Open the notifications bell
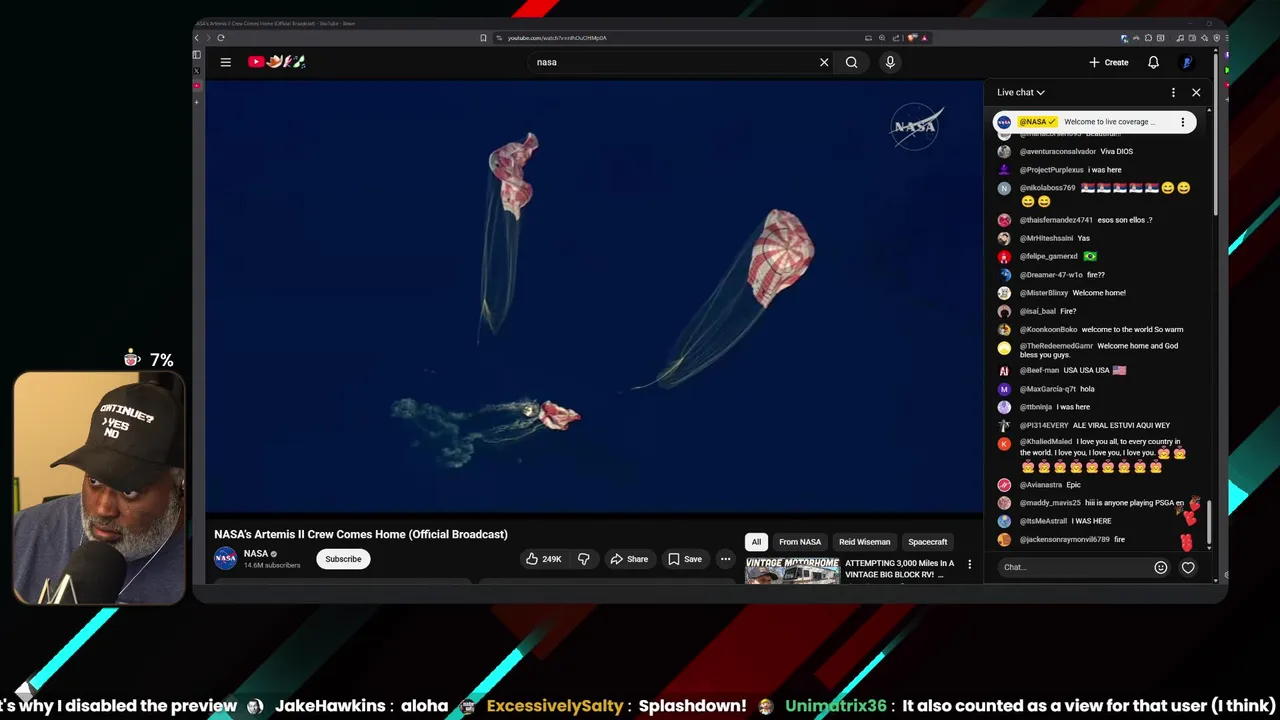Image resolution: width=1280 pixels, height=720 pixels. coord(1153,62)
